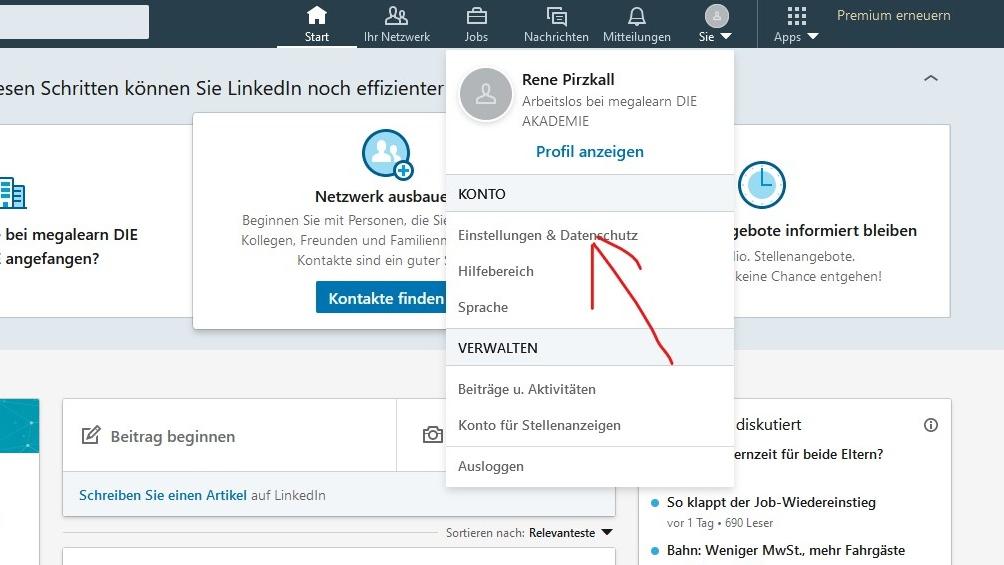Image resolution: width=1004 pixels, height=565 pixels.
Task: Click the Profil anzeigen link
Action: (x=590, y=152)
